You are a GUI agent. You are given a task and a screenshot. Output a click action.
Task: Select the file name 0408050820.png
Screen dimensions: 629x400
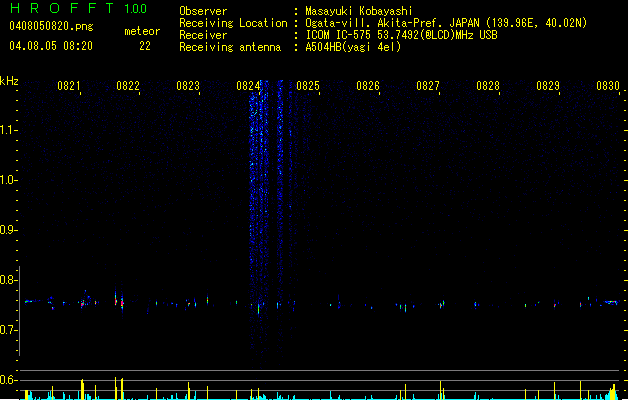pos(51,26)
